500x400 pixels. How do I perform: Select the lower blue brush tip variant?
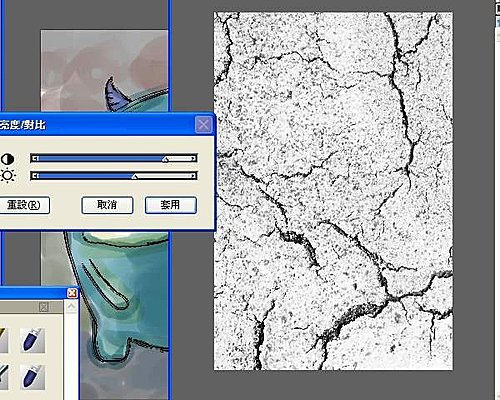pos(32,377)
